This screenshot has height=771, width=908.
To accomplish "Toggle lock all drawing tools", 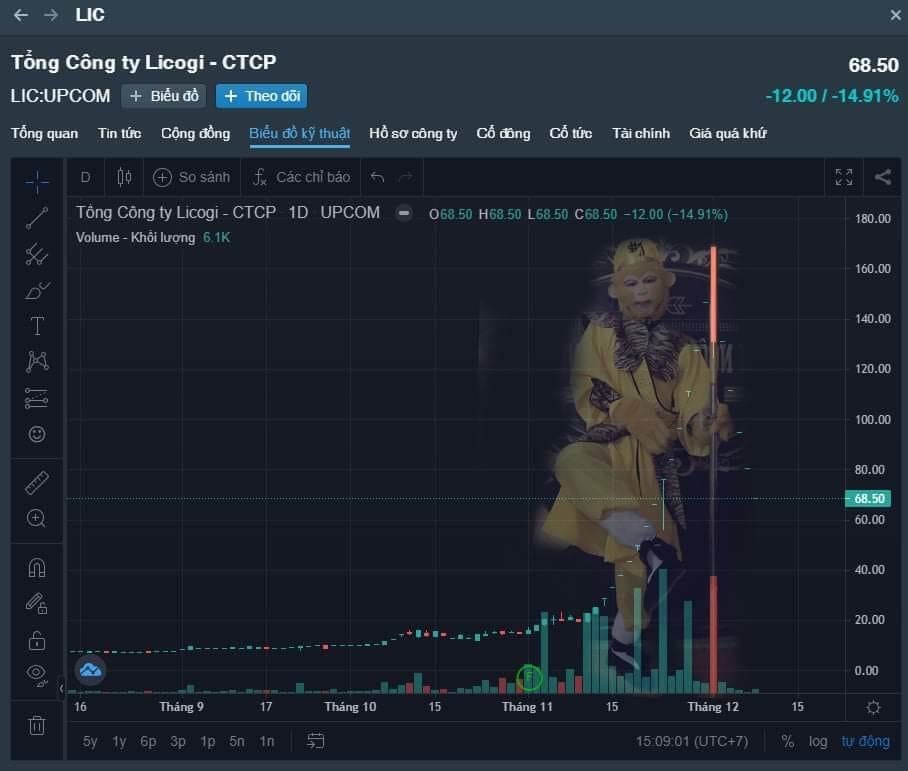I will click(x=36, y=640).
